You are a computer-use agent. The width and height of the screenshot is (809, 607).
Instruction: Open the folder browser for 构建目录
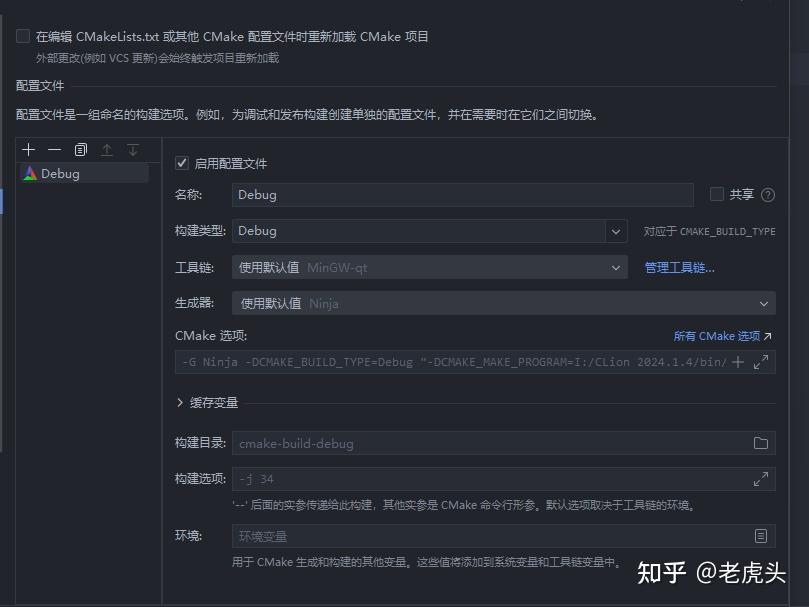759,442
